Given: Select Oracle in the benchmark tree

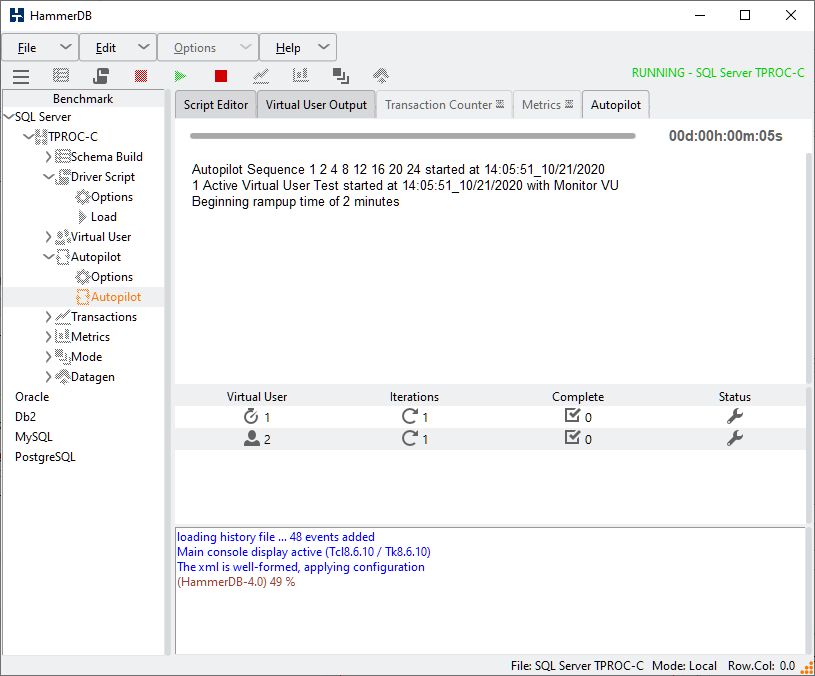Looking at the screenshot, I should point(32,397).
